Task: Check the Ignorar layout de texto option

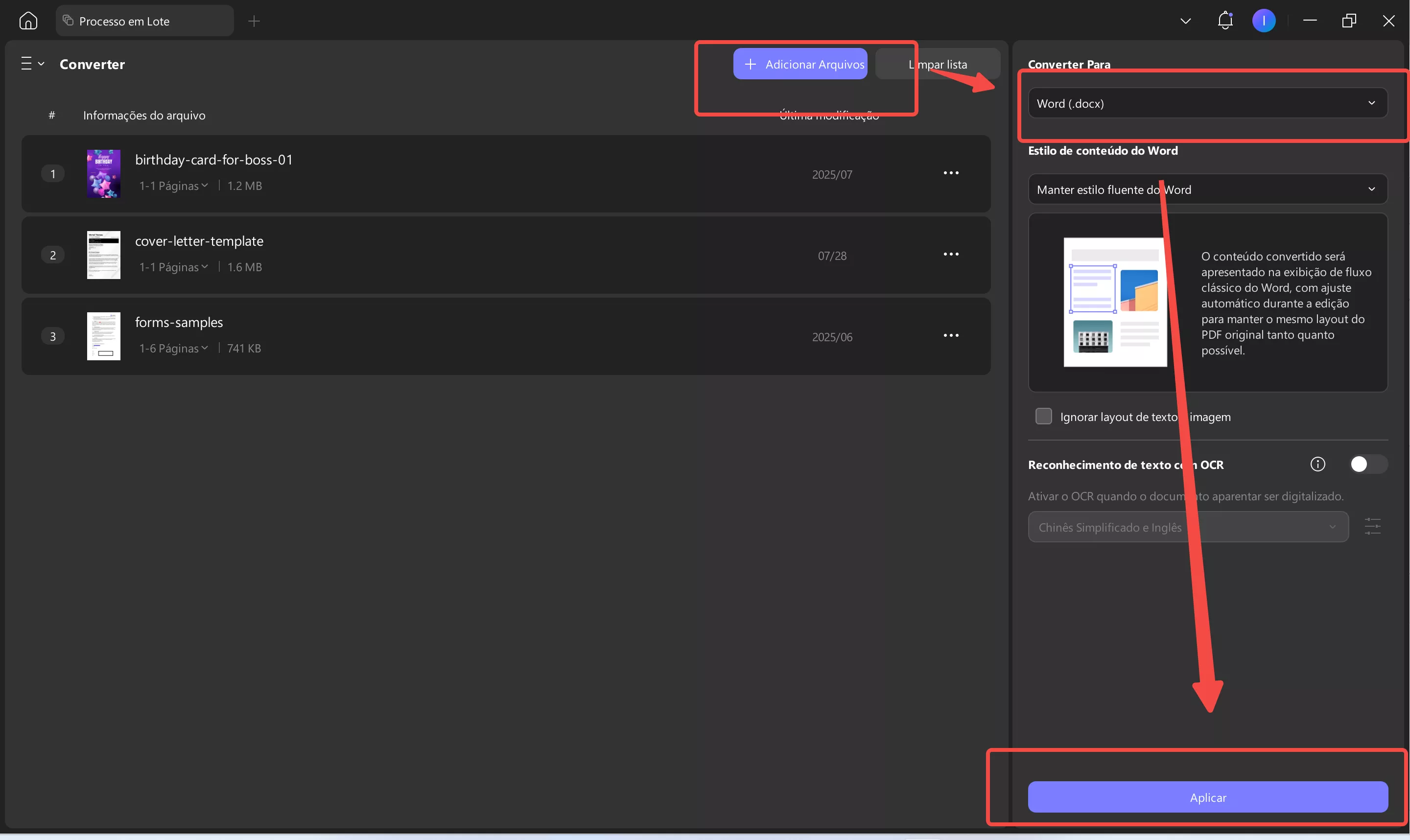Action: 1043,416
